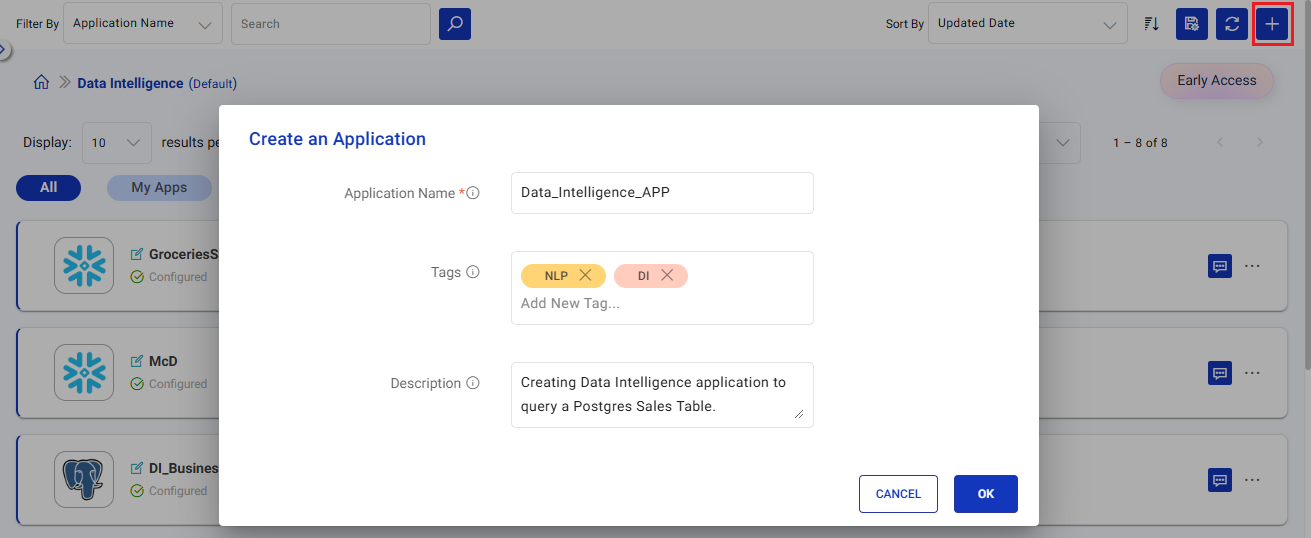
Task: Go to home via breadcrumb icon
Action: coord(41,83)
